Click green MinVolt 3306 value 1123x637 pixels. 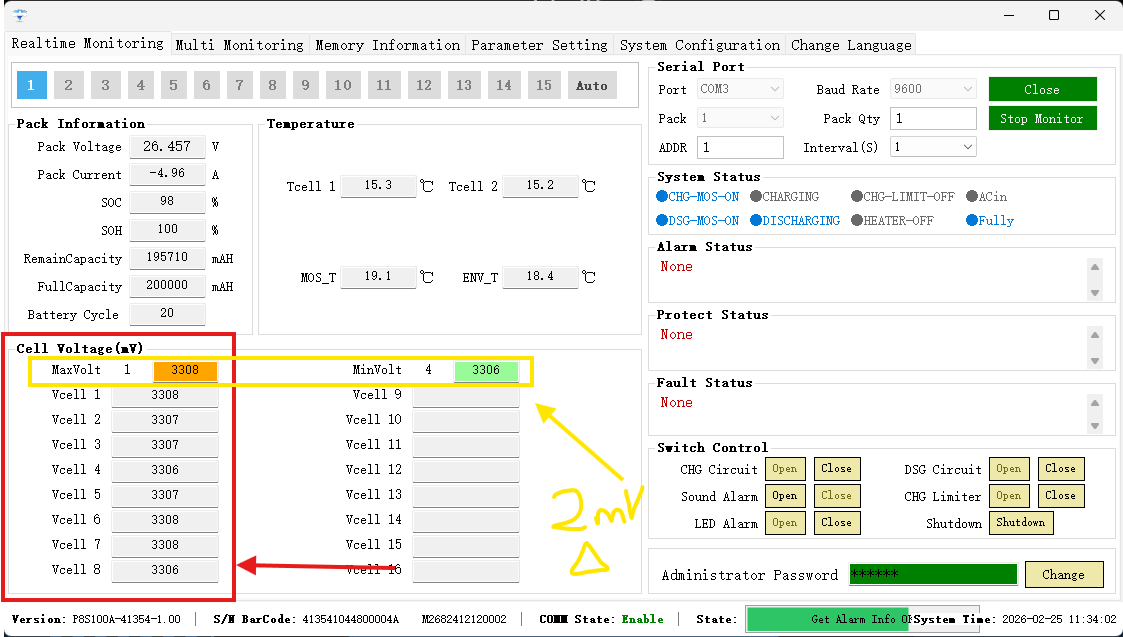(x=486, y=370)
